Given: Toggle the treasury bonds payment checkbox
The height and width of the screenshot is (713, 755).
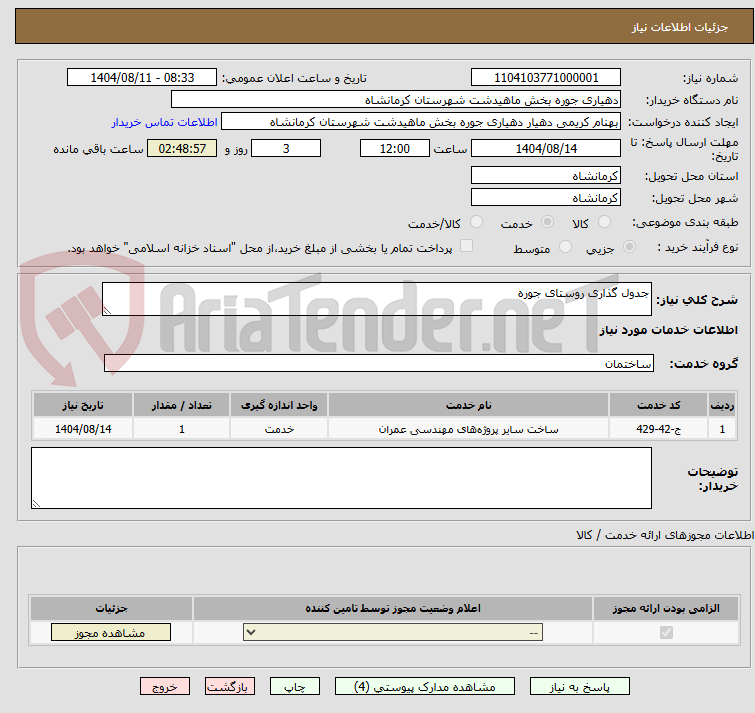Looking at the screenshot, I should click(x=466, y=246).
